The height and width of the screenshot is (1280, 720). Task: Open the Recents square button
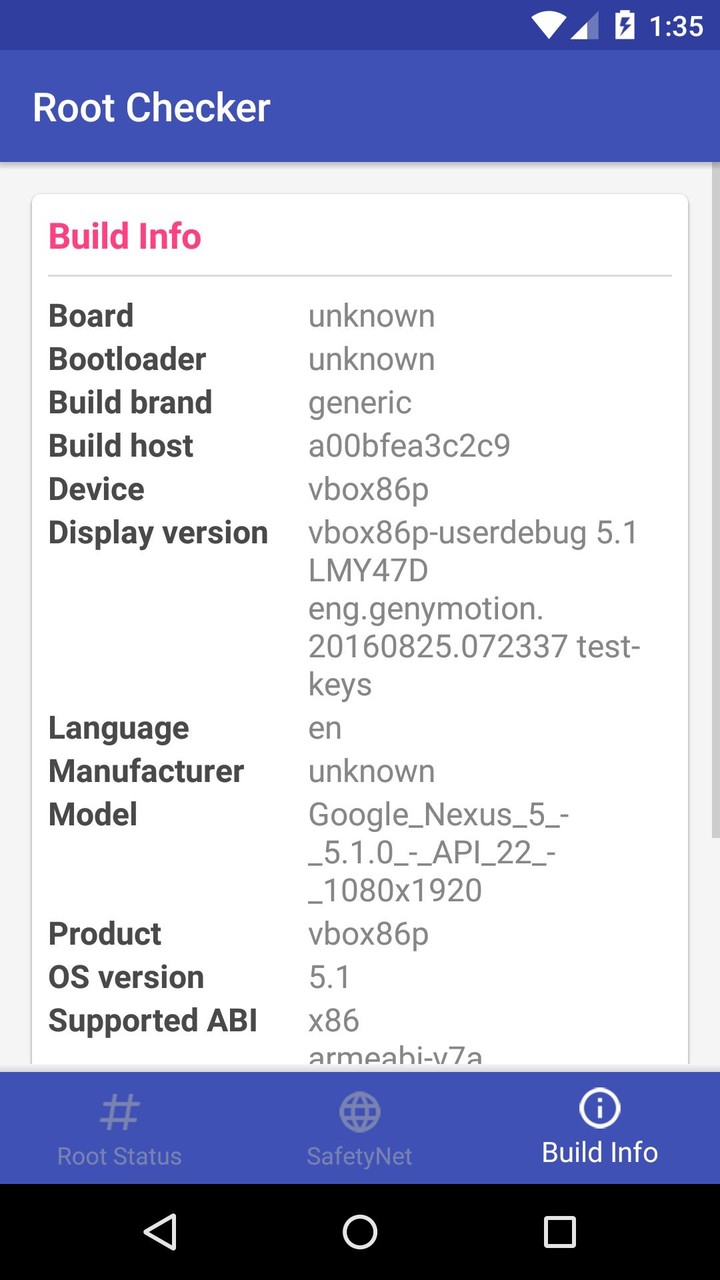[x=560, y=1232]
